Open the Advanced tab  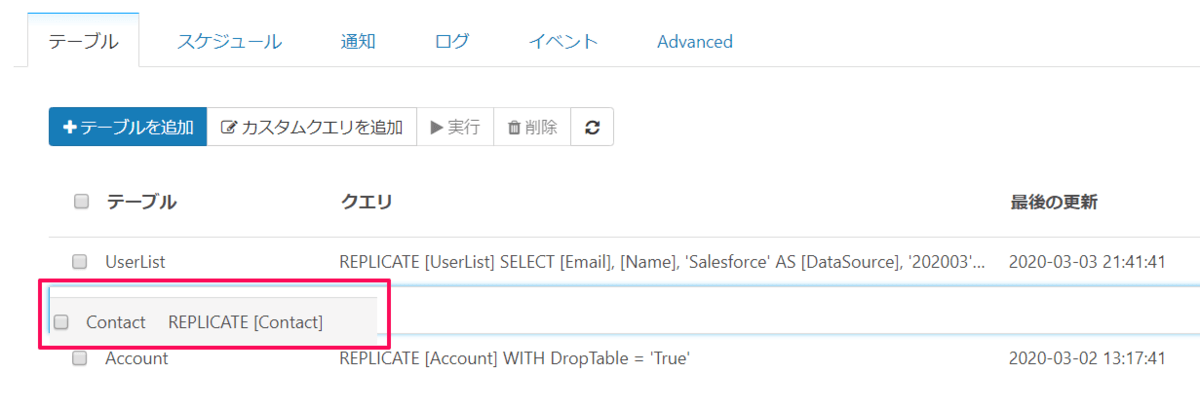(695, 41)
